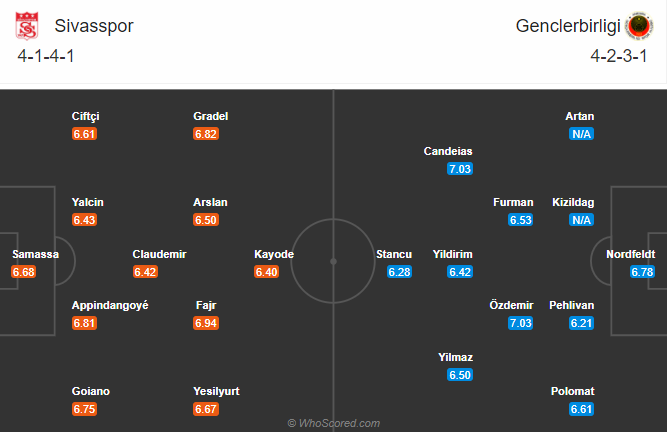
Task: Select striker Kayode's name
Action: 274,254
